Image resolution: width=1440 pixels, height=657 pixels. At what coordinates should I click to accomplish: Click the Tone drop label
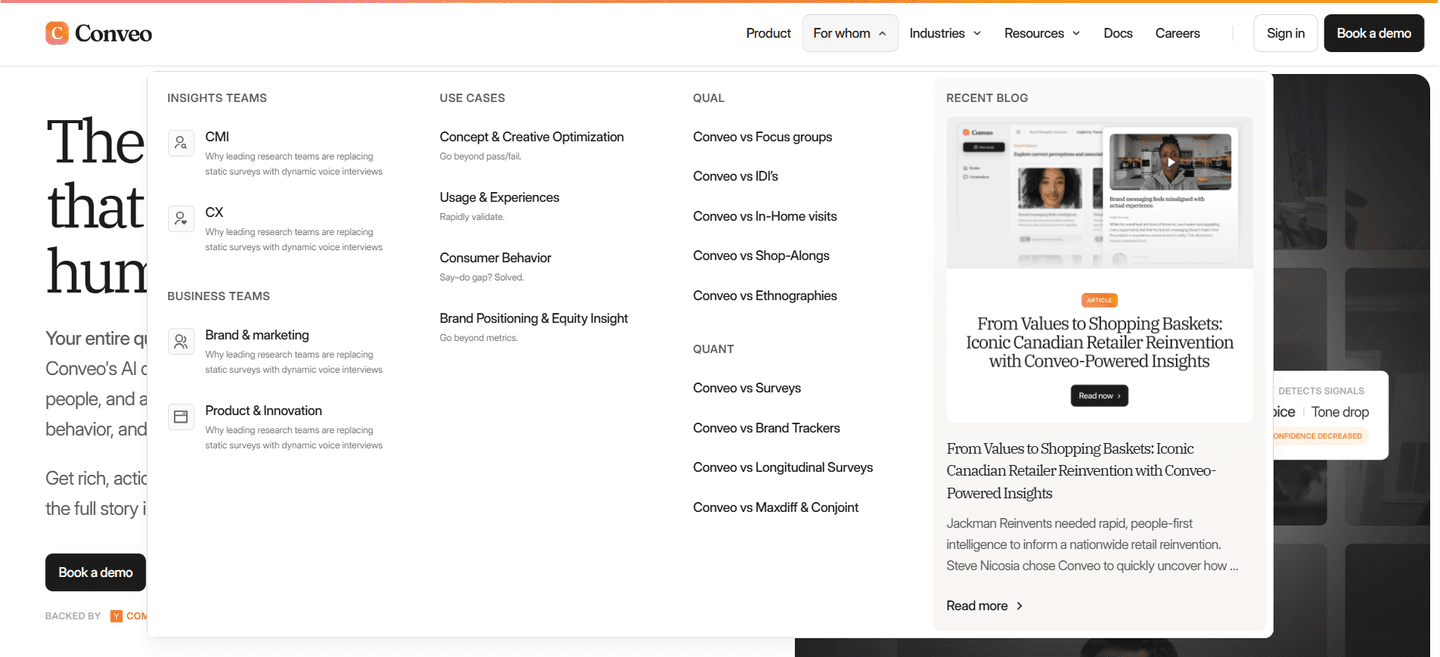[1340, 412]
